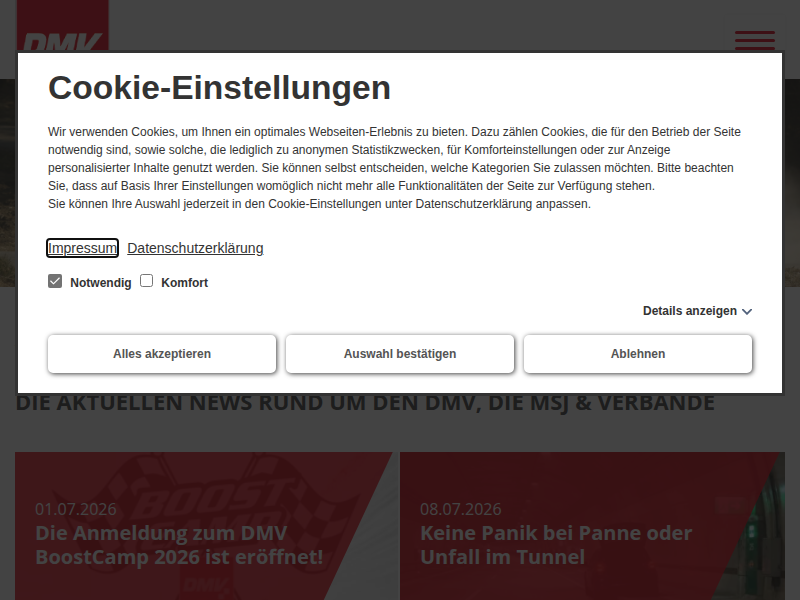Toggle the Notwendig checkbox
Image resolution: width=800 pixels, height=600 pixels.
[x=55, y=281]
